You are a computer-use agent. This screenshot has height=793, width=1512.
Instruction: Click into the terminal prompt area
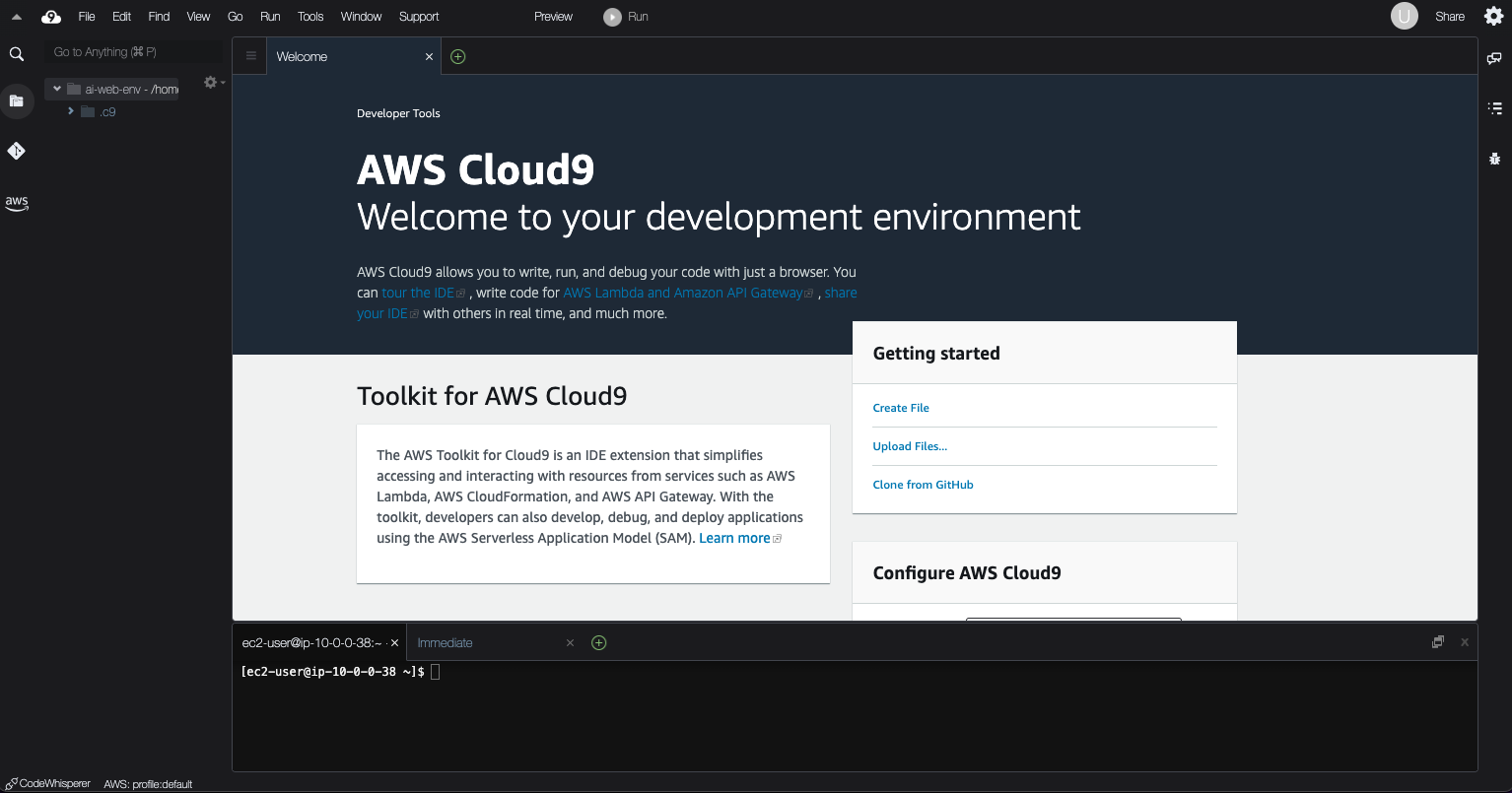click(x=854, y=714)
